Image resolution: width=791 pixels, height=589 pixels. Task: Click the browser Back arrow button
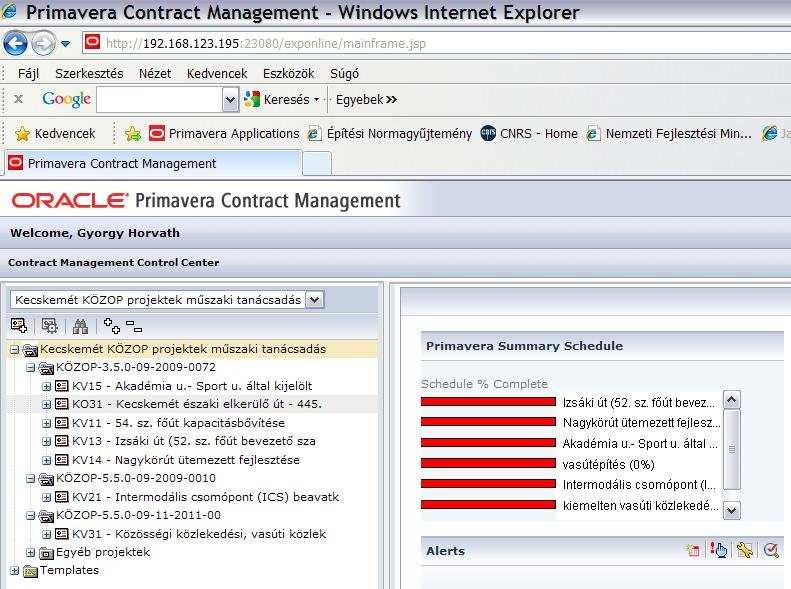pos(16,43)
